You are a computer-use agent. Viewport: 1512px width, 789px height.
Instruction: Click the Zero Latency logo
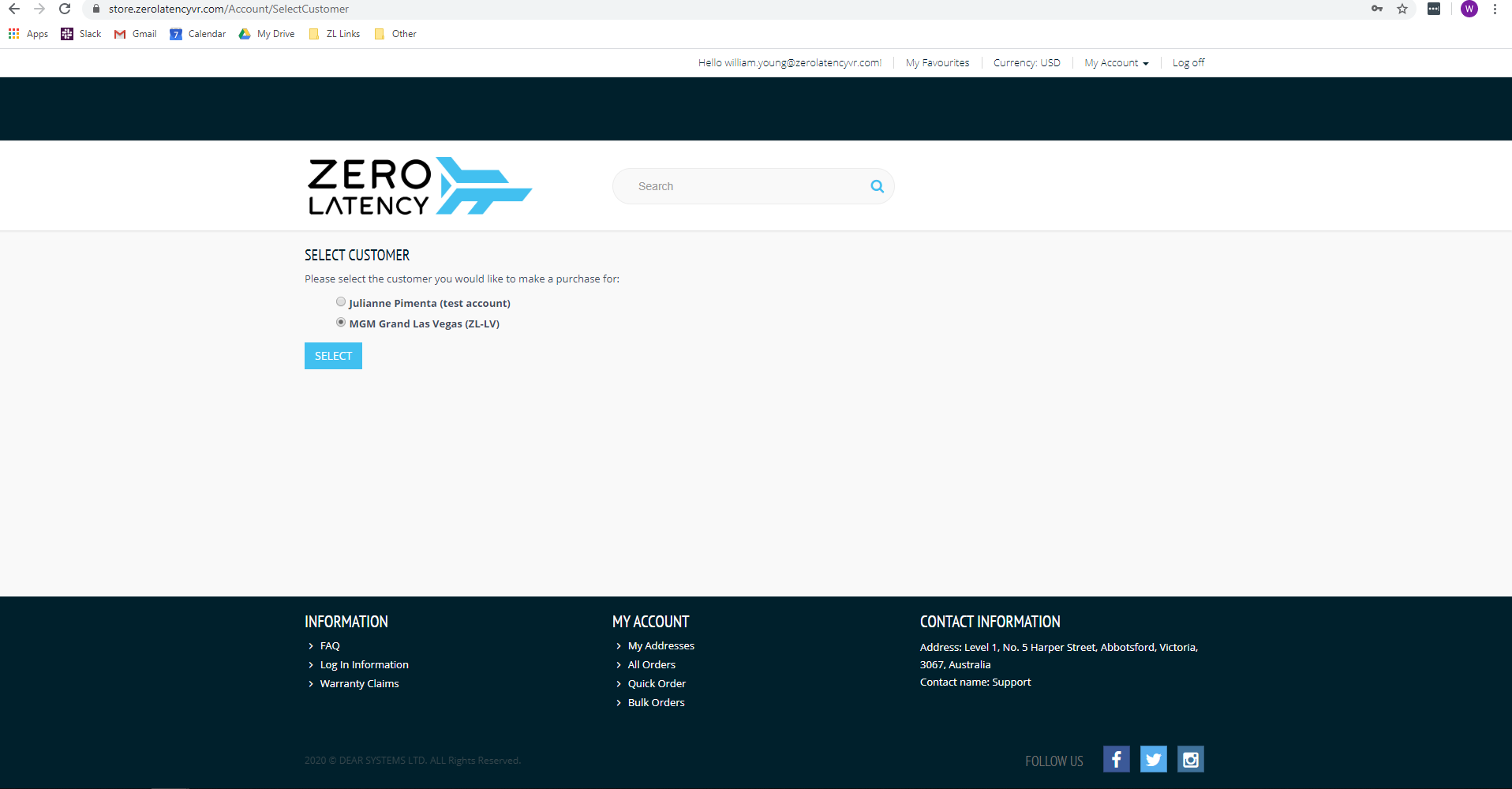click(x=420, y=186)
